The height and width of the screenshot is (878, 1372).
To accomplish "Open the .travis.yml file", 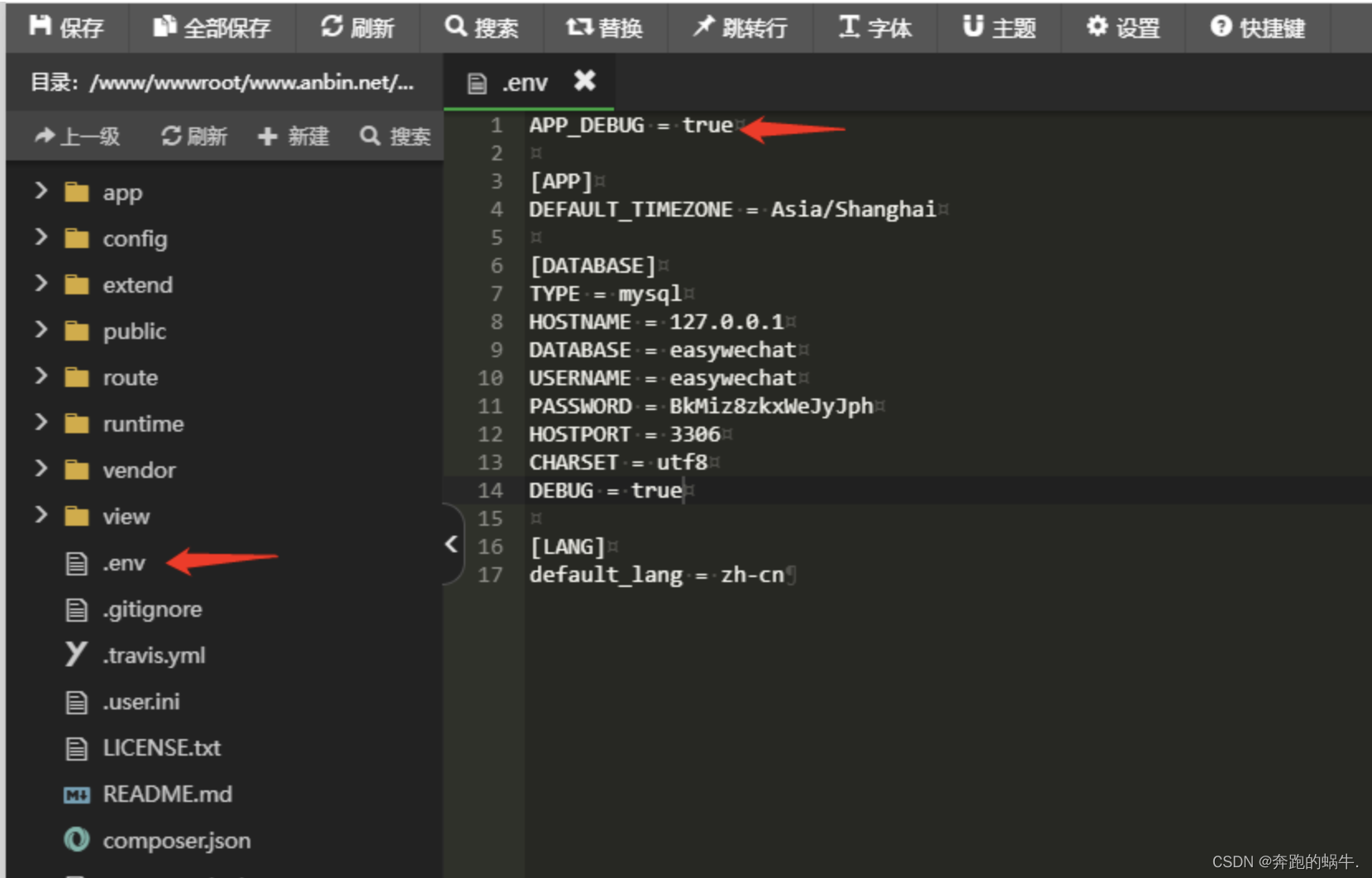I will (154, 656).
